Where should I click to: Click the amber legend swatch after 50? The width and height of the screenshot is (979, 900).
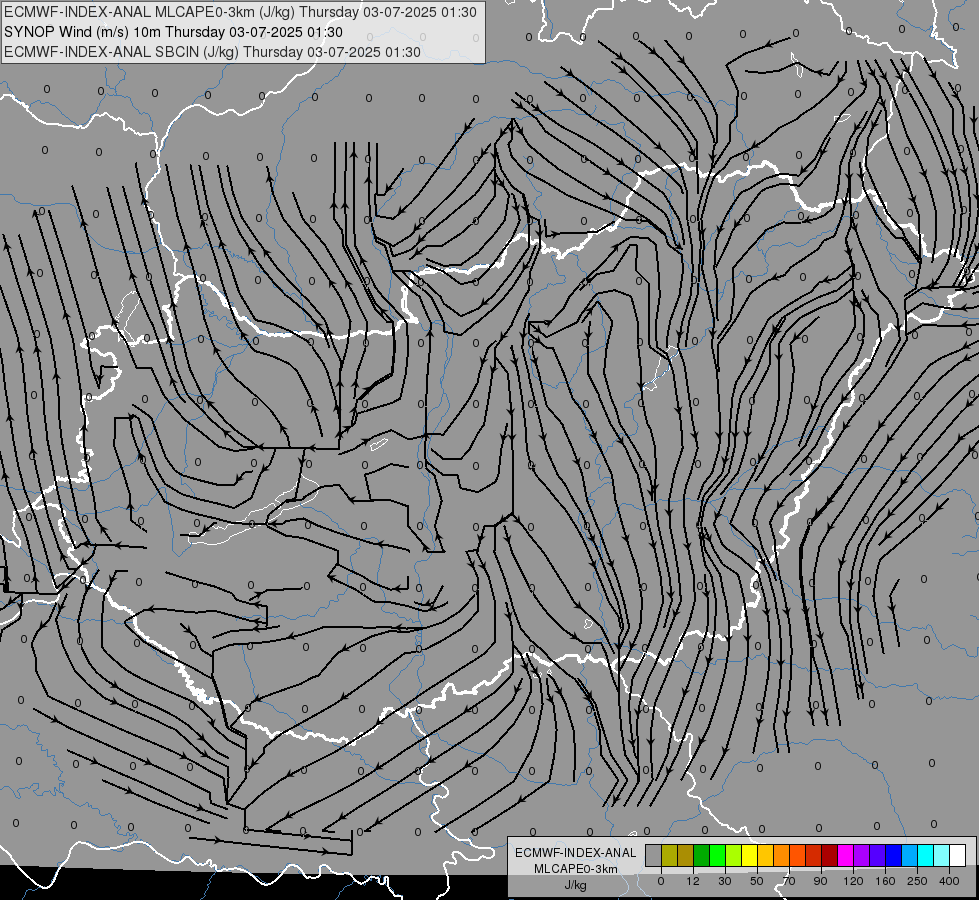tap(765, 855)
